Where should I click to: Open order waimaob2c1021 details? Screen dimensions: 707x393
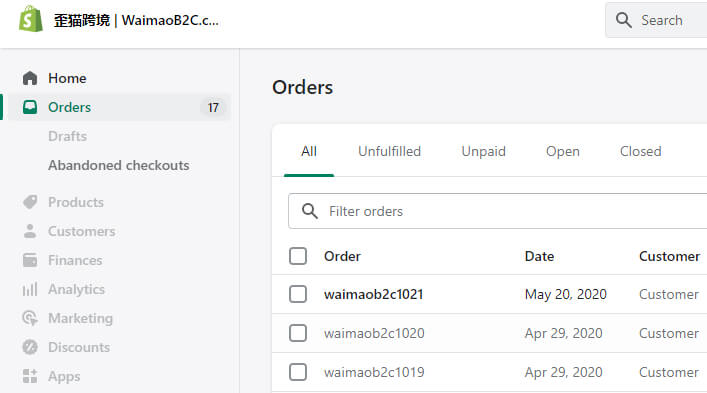tap(373, 294)
